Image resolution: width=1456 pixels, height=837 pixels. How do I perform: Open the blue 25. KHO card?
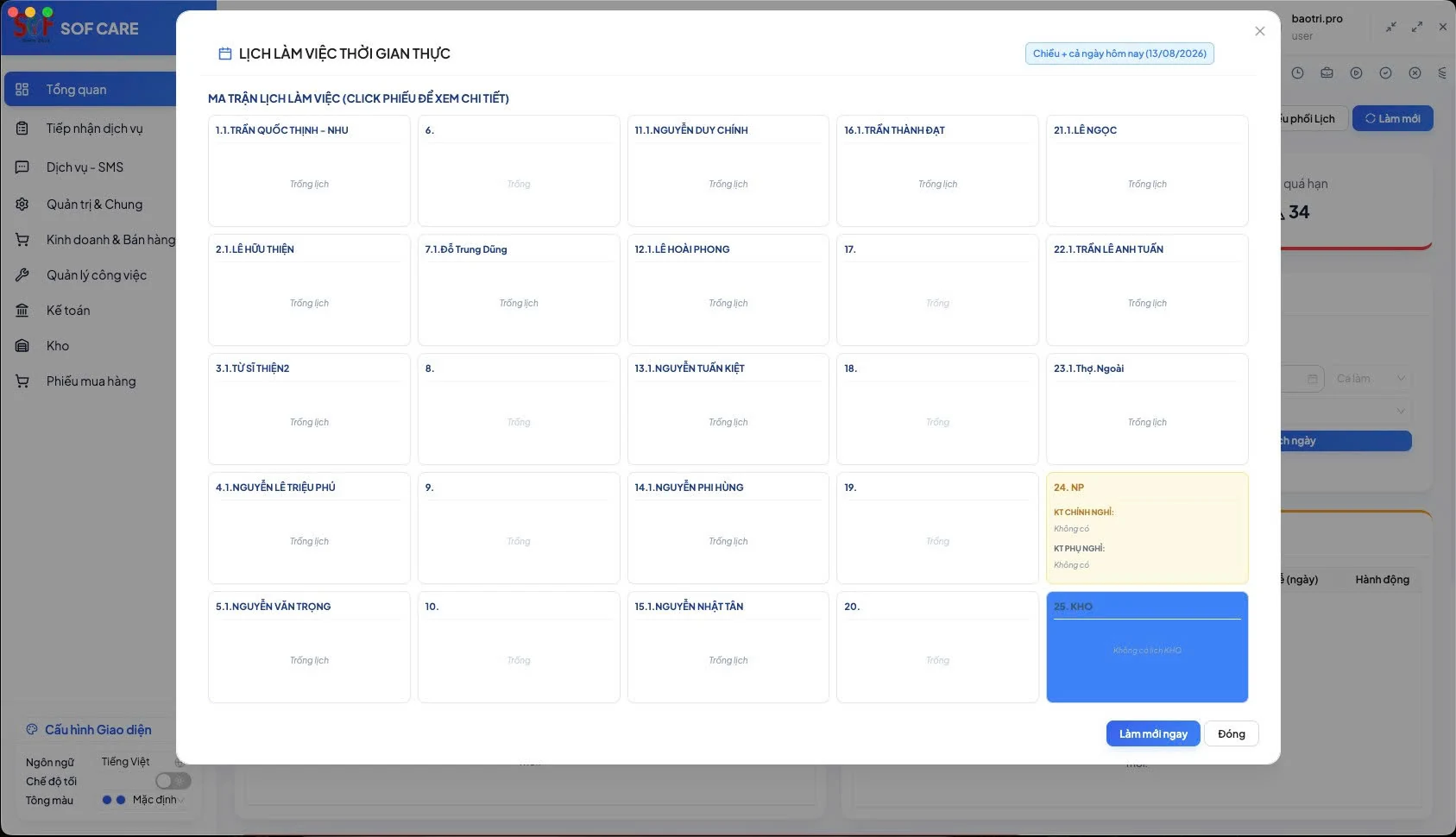pos(1147,647)
